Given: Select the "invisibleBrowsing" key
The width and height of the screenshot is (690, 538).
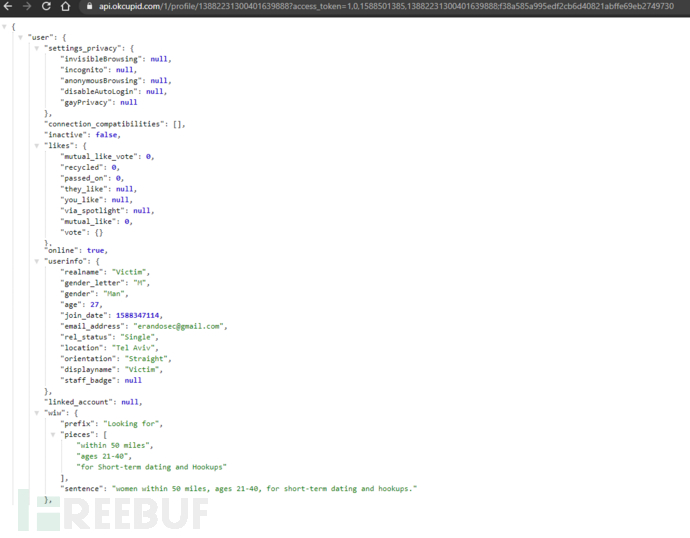Looking at the screenshot, I should click(101, 59).
